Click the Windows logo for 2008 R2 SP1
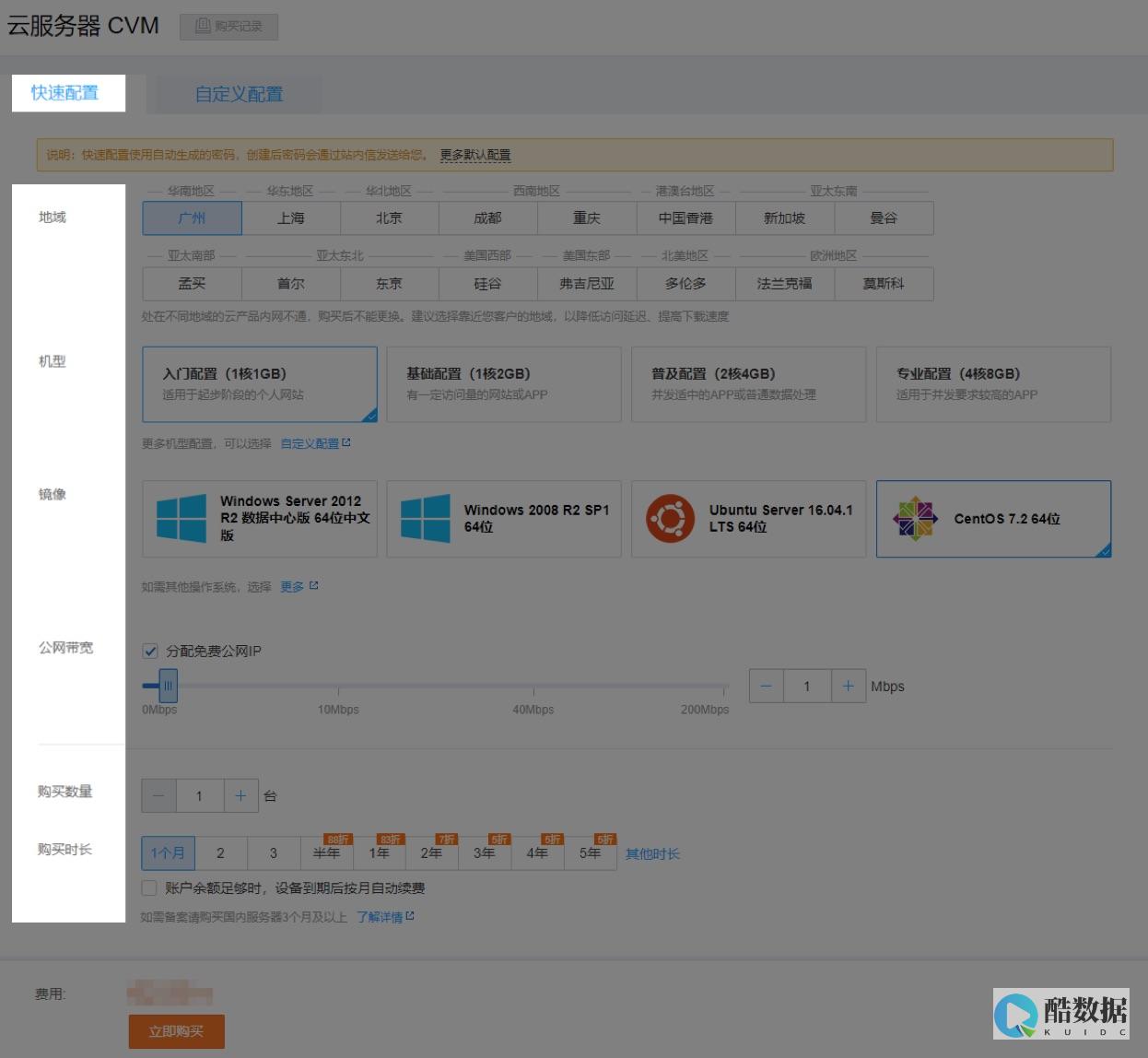The image size is (1148, 1058). tap(426, 518)
